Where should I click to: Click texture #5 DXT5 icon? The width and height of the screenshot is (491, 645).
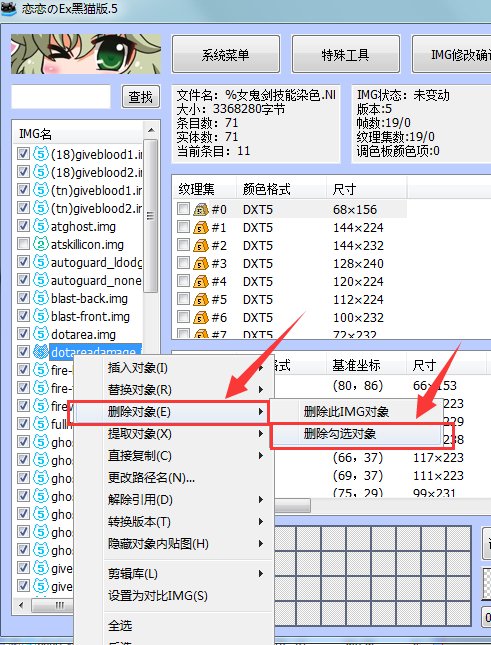[x=201, y=299]
